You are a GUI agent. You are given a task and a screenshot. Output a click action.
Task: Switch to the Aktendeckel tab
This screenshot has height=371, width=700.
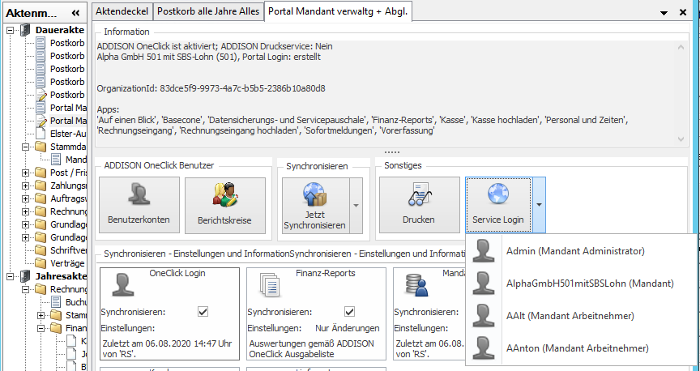pos(122,11)
